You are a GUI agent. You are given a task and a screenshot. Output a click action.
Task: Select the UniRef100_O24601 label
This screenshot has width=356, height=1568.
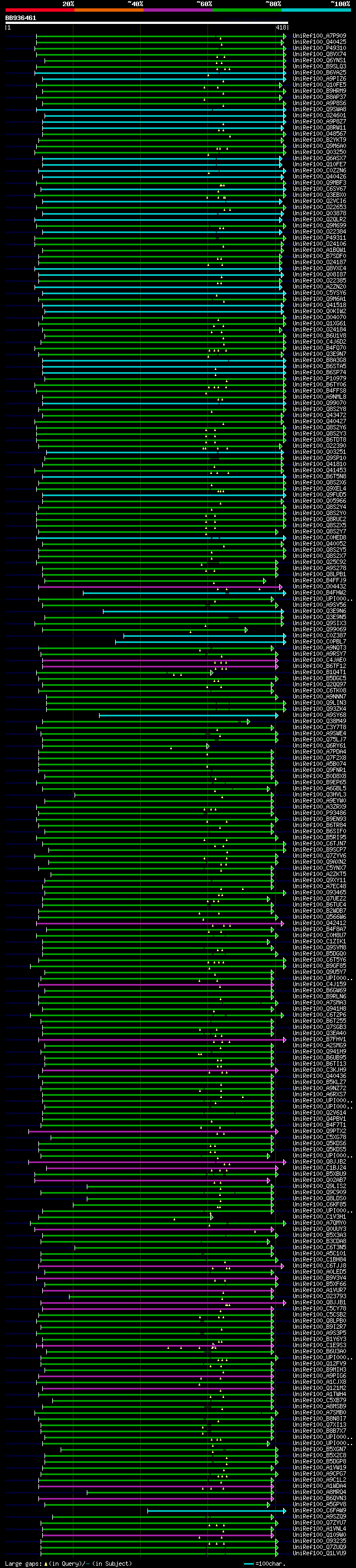319,116
